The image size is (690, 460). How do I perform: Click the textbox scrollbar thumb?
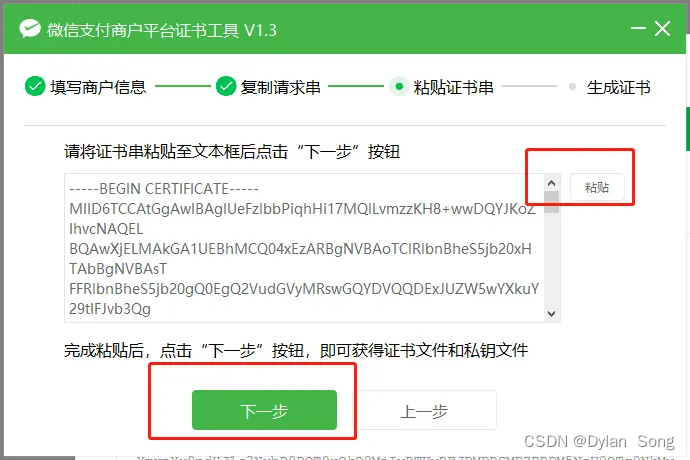[x=551, y=202]
